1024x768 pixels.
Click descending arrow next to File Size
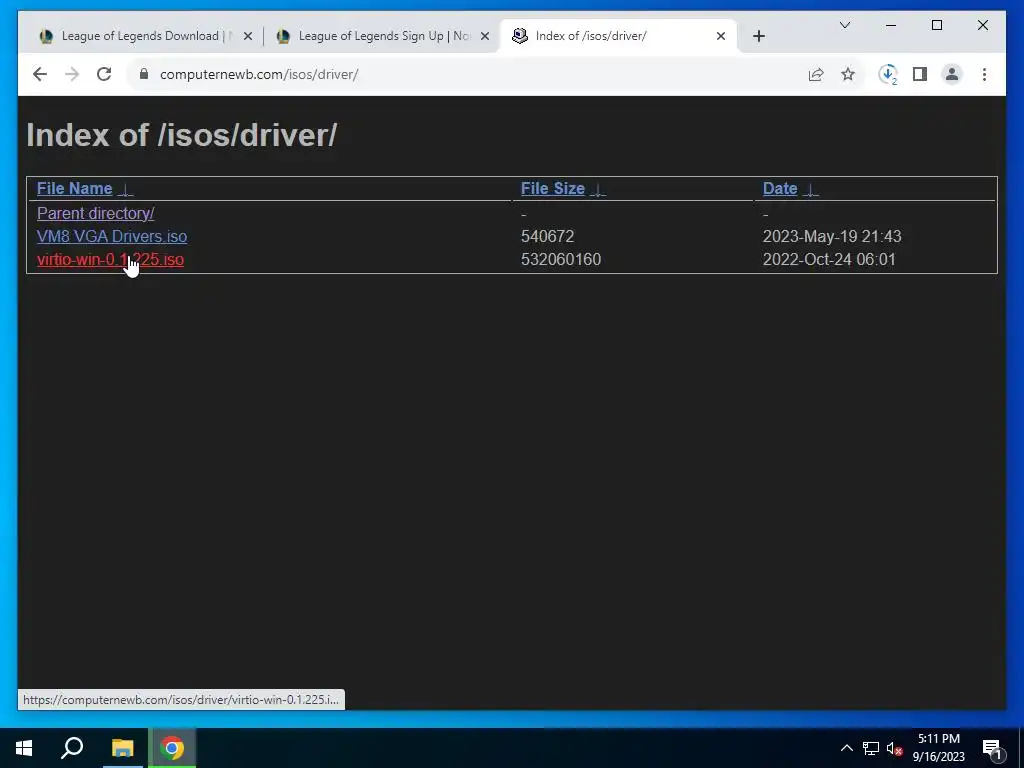(598, 190)
